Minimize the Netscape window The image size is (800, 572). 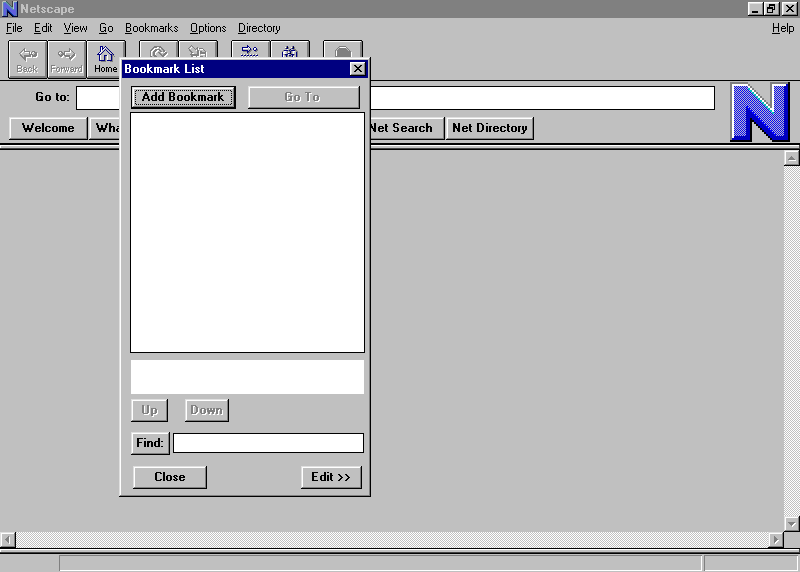tap(755, 9)
